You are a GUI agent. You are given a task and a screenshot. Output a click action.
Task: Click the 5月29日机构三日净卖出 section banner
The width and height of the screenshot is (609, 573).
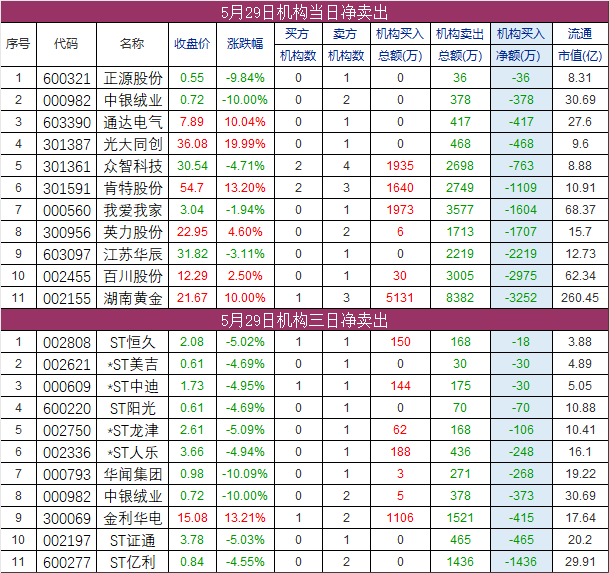point(304,319)
